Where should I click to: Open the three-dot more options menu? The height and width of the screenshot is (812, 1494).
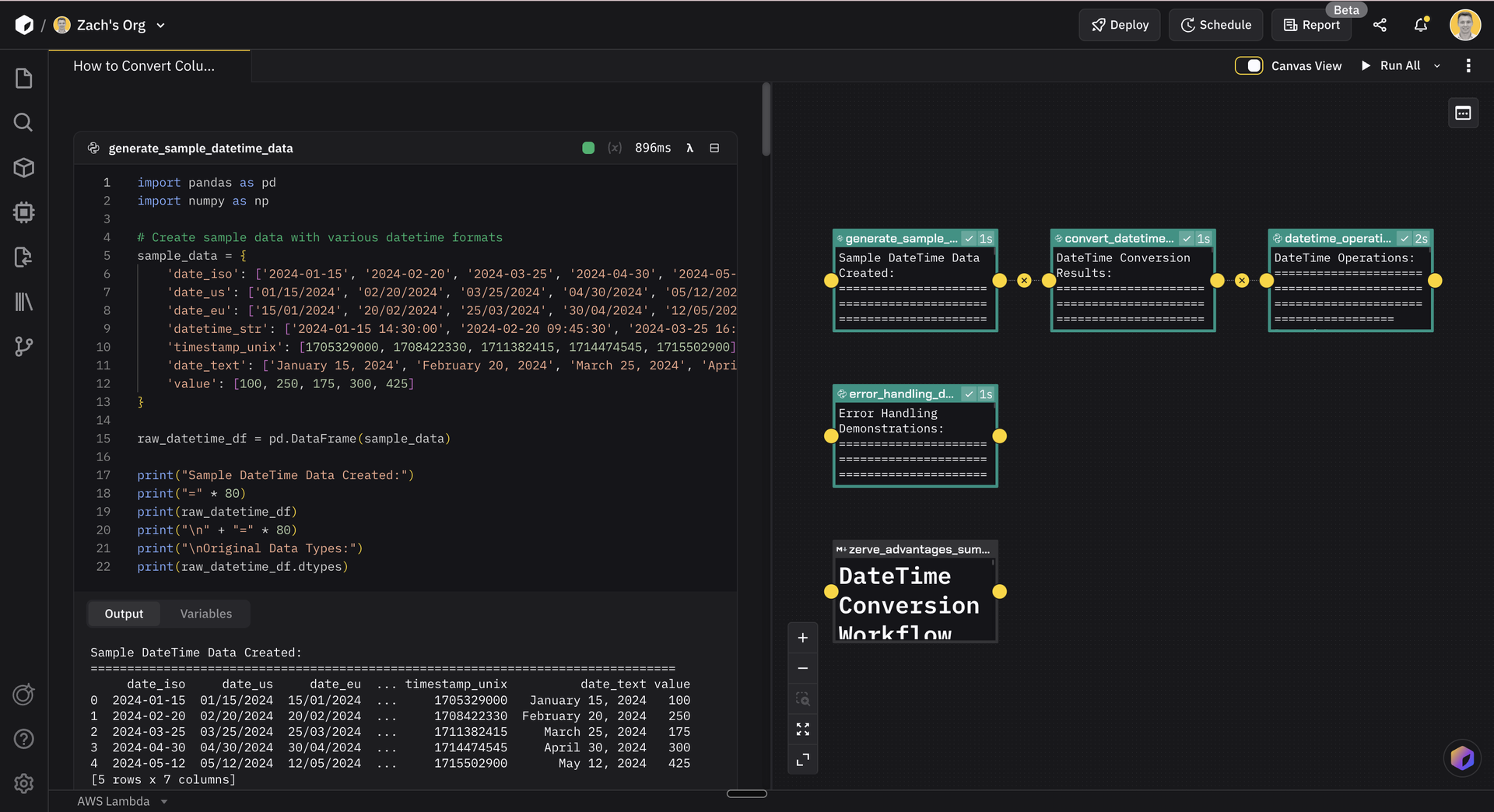click(1468, 66)
